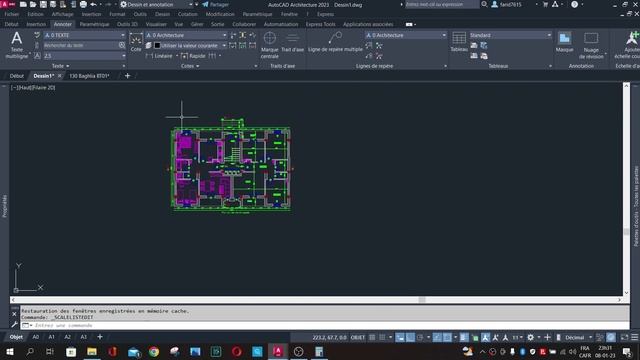Switch to the A1 layout tab
This screenshot has height=360, width=640.
pos(51,337)
